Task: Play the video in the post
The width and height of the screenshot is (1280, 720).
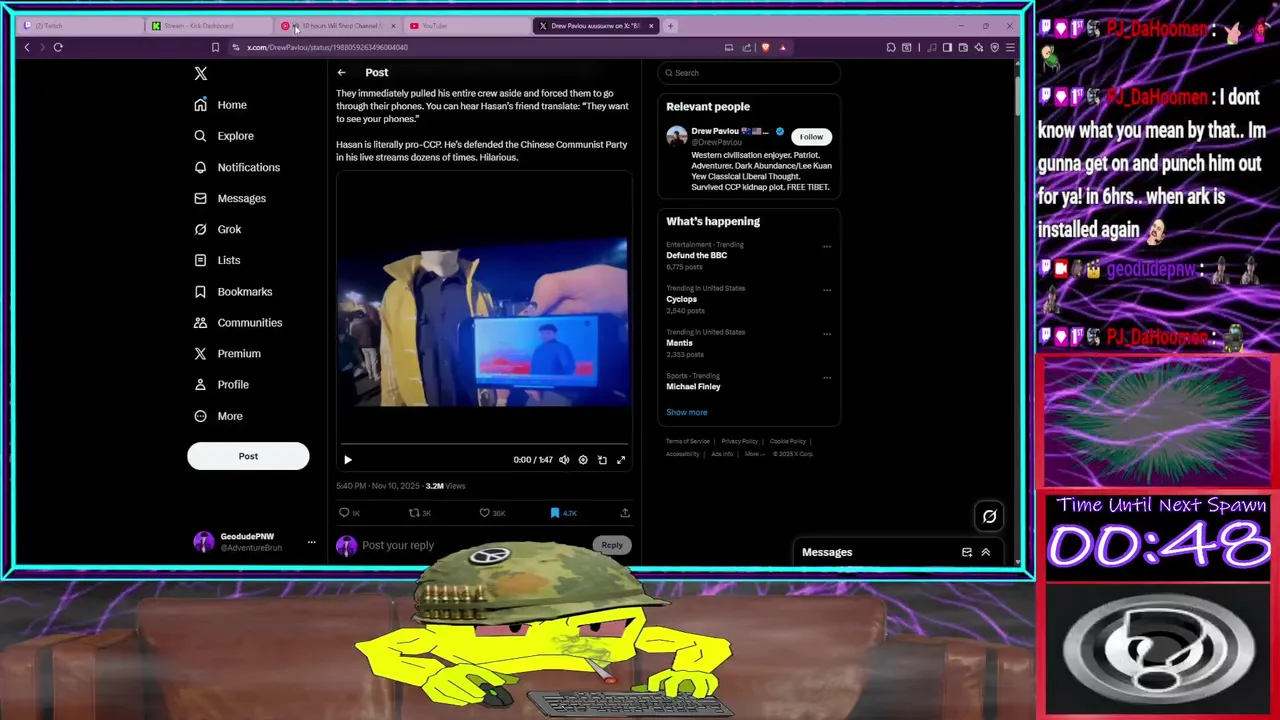Action: pos(347,460)
